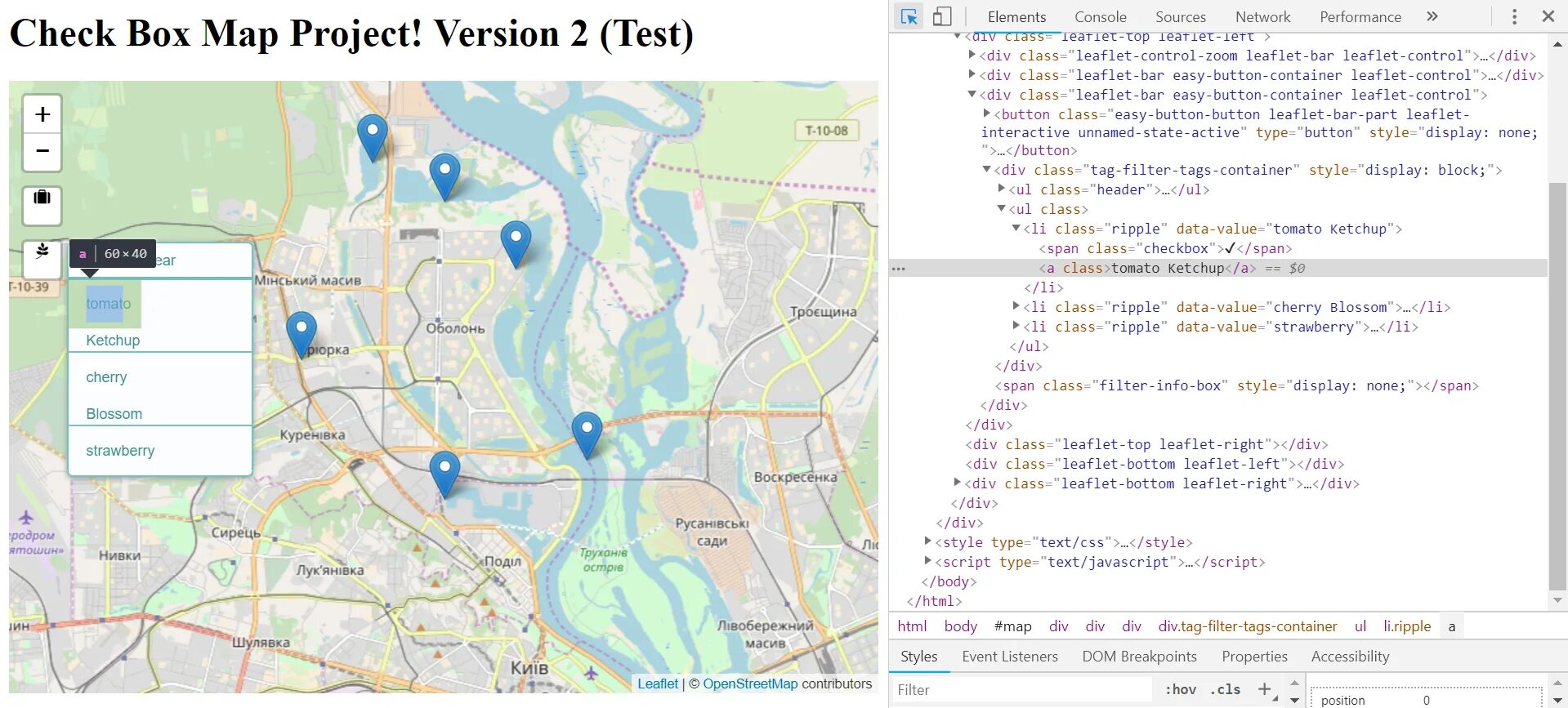Click the marker near Мінський масив

(302, 334)
